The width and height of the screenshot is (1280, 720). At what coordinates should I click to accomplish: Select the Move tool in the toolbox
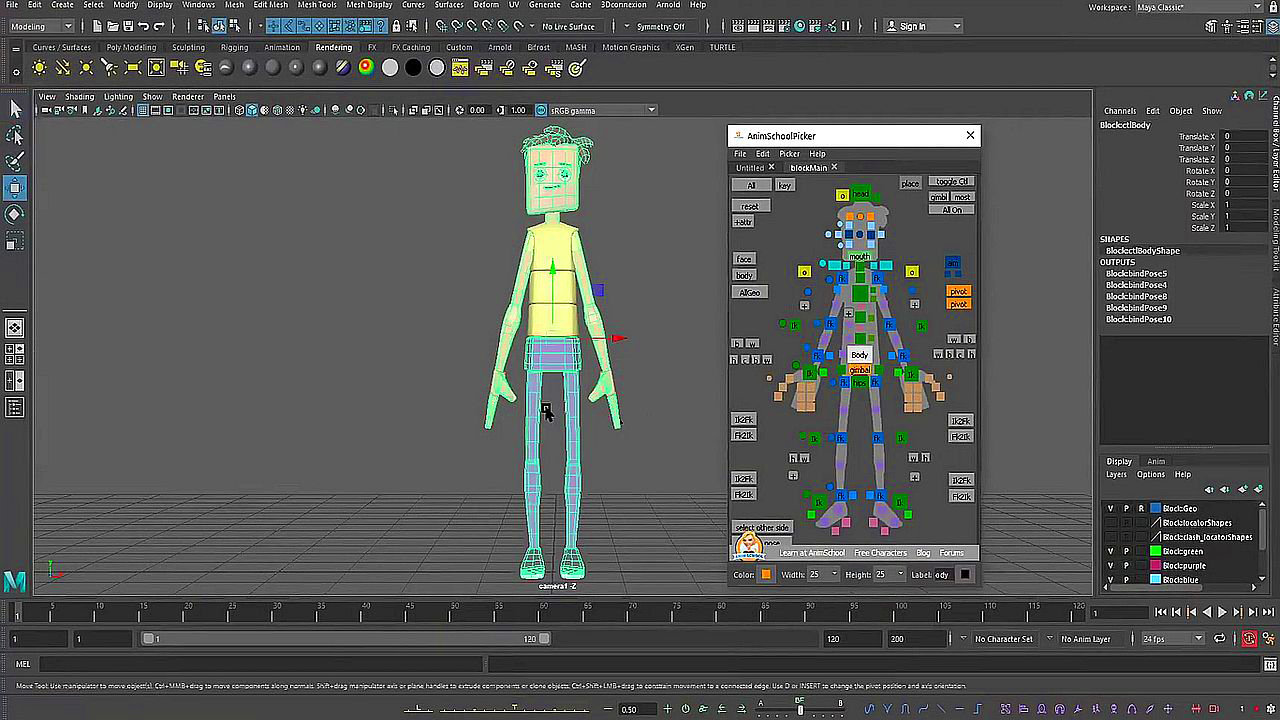(15, 187)
